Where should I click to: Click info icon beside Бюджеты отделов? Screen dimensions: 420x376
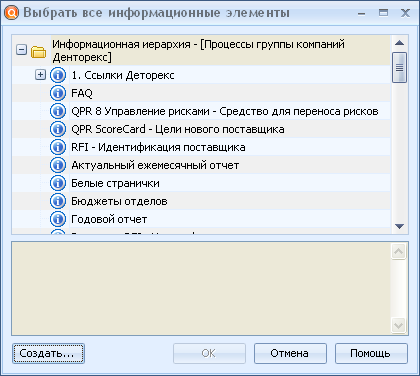point(58,201)
